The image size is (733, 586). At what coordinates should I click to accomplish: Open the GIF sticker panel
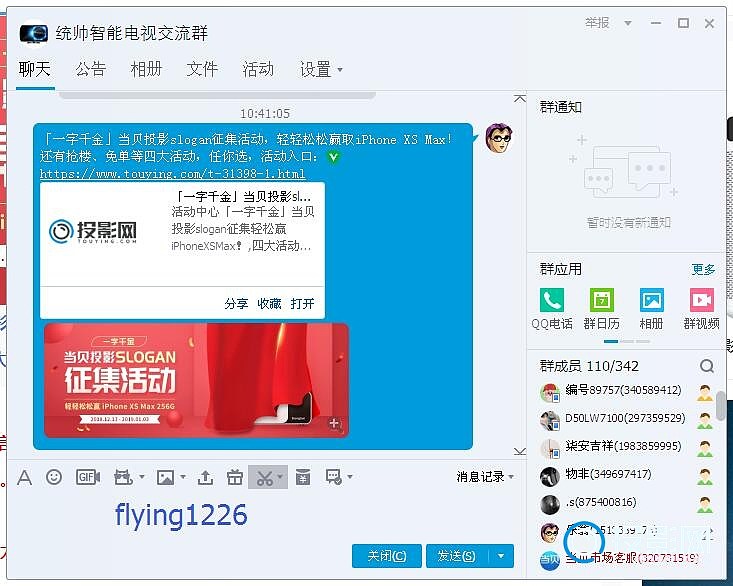coord(88,477)
